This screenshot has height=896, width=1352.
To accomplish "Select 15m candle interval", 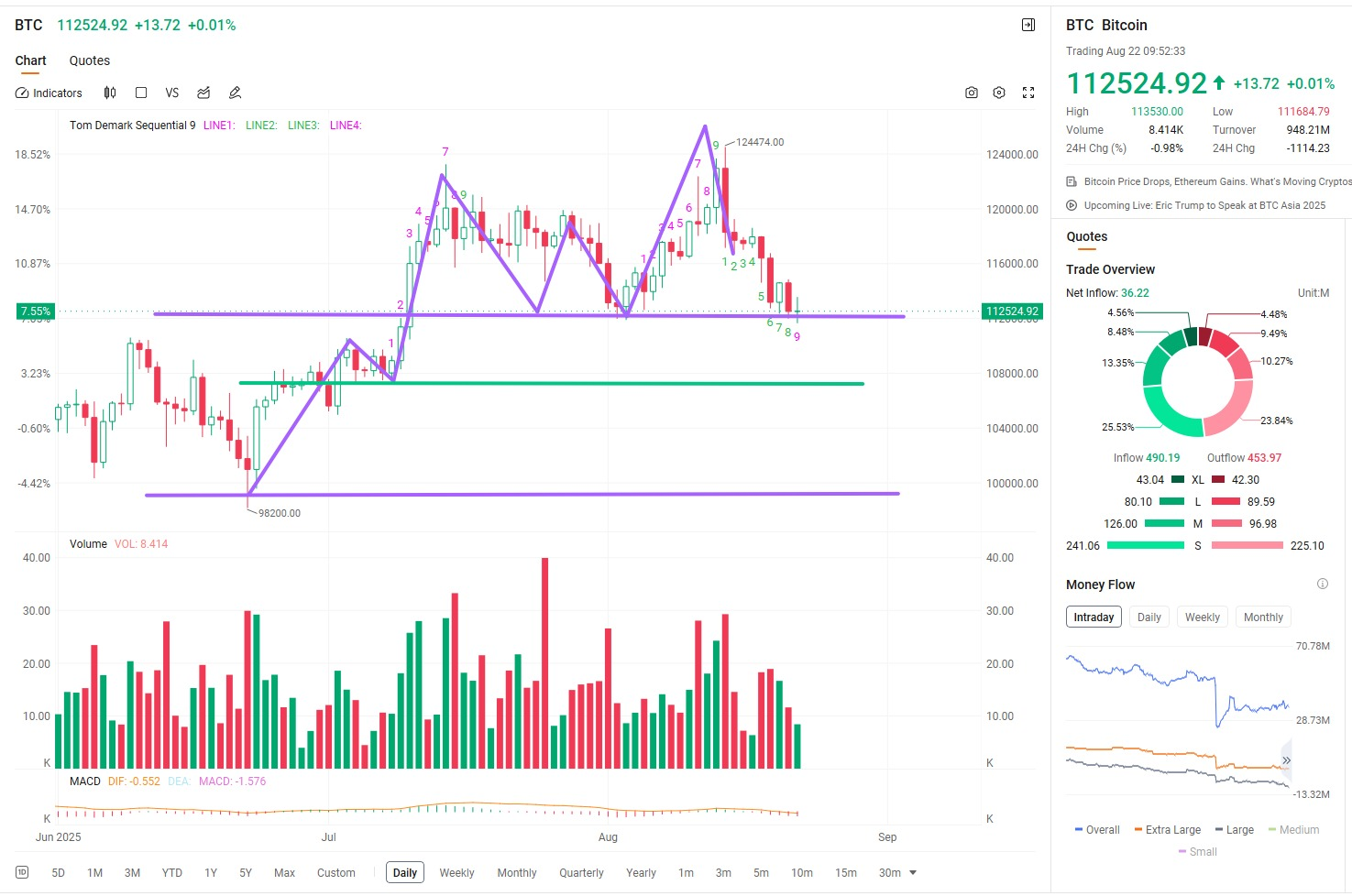I will tap(846, 872).
